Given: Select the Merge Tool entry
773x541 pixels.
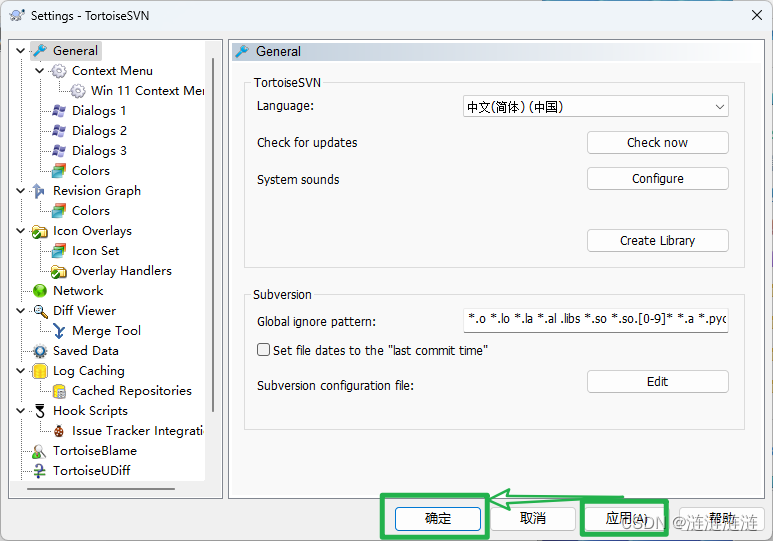Looking at the screenshot, I should pyautogui.click(x=106, y=331).
